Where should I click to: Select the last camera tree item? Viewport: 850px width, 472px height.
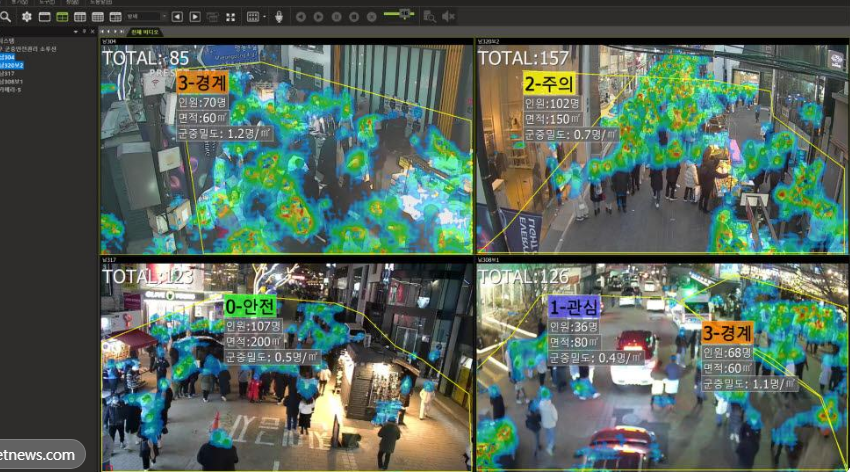tap(10, 89)
